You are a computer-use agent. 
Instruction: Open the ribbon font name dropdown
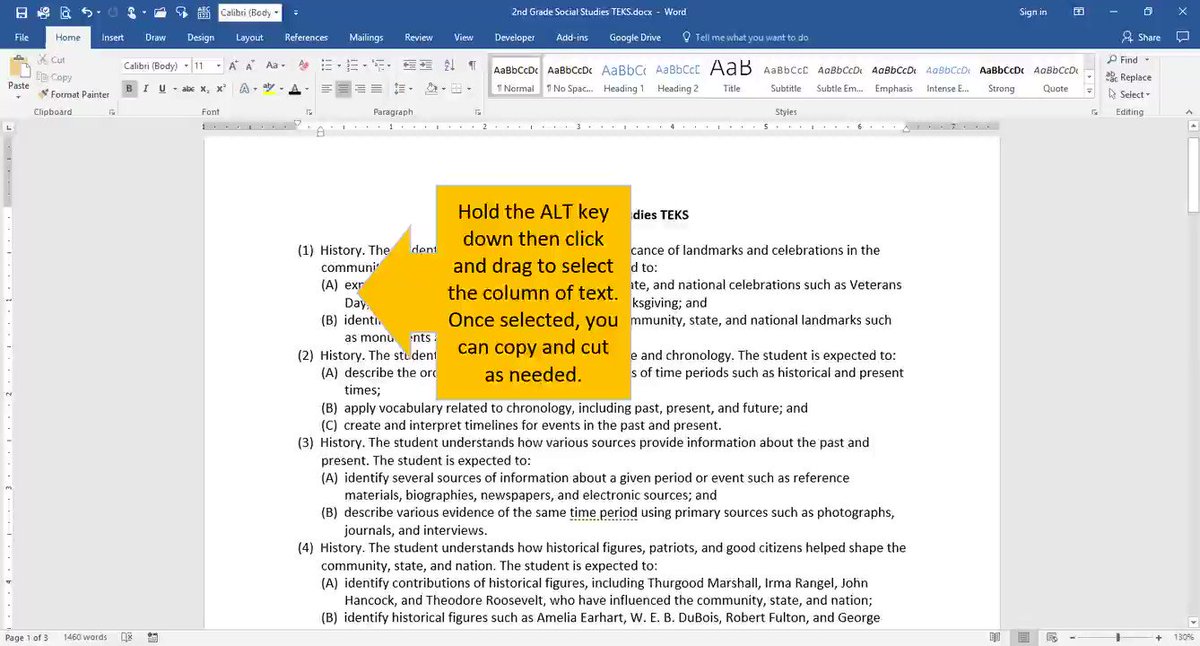tap(184, 66)
